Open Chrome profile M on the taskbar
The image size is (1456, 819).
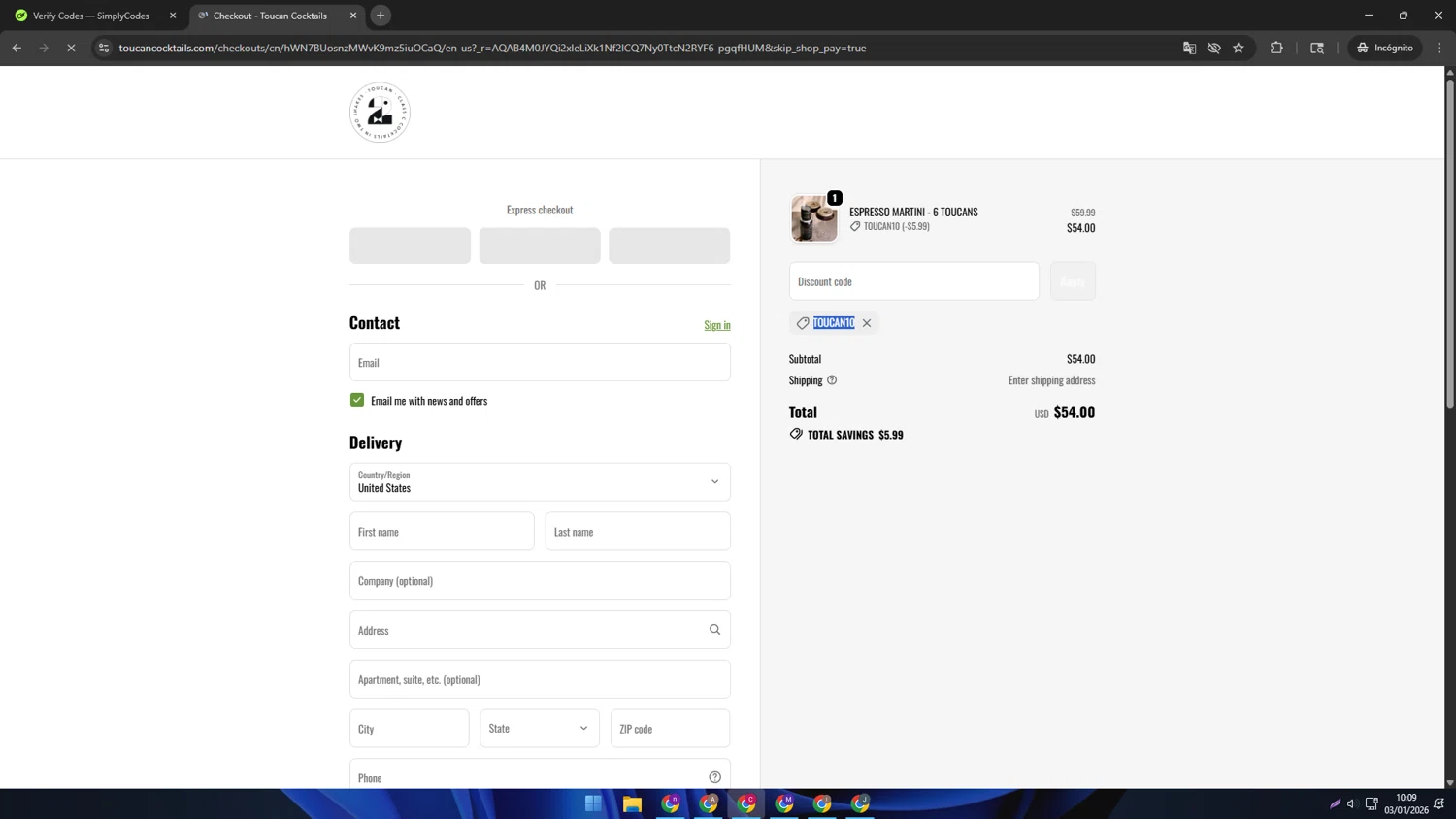pyautogui.click(x=784, y=803)
